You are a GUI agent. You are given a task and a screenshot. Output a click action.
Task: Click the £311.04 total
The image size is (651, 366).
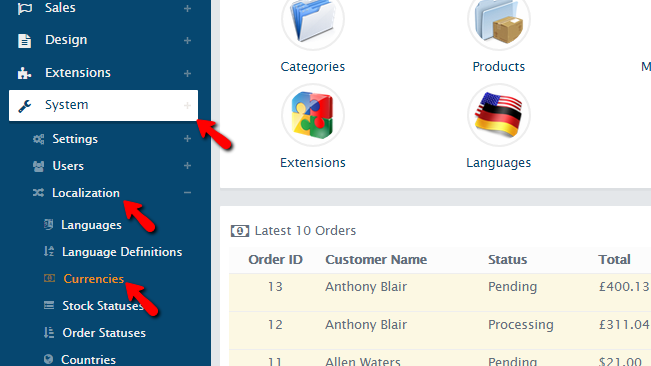coord(624,325)
